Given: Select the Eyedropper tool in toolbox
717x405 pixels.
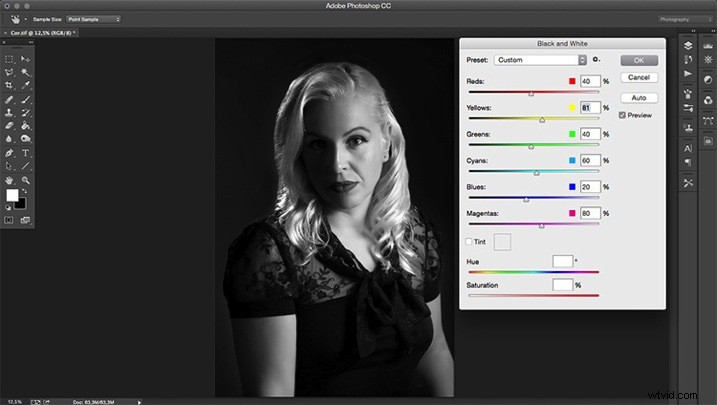Looking at the screenshot, I should point(26,85).
